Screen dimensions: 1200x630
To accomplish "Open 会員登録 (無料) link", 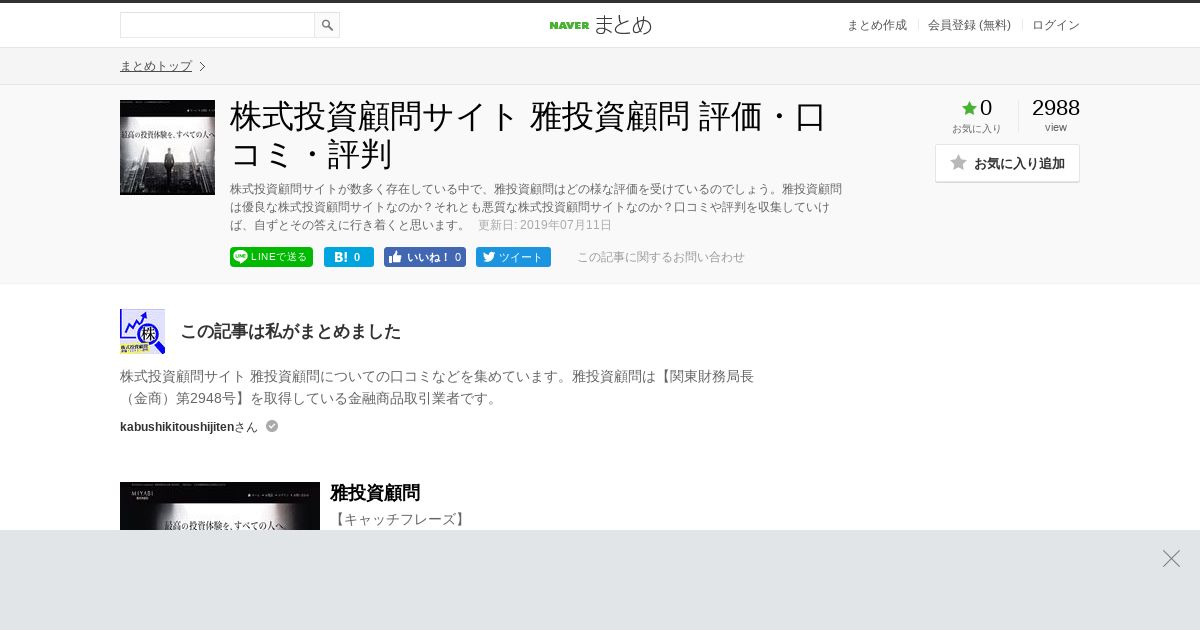I will (x=969, y=25).
